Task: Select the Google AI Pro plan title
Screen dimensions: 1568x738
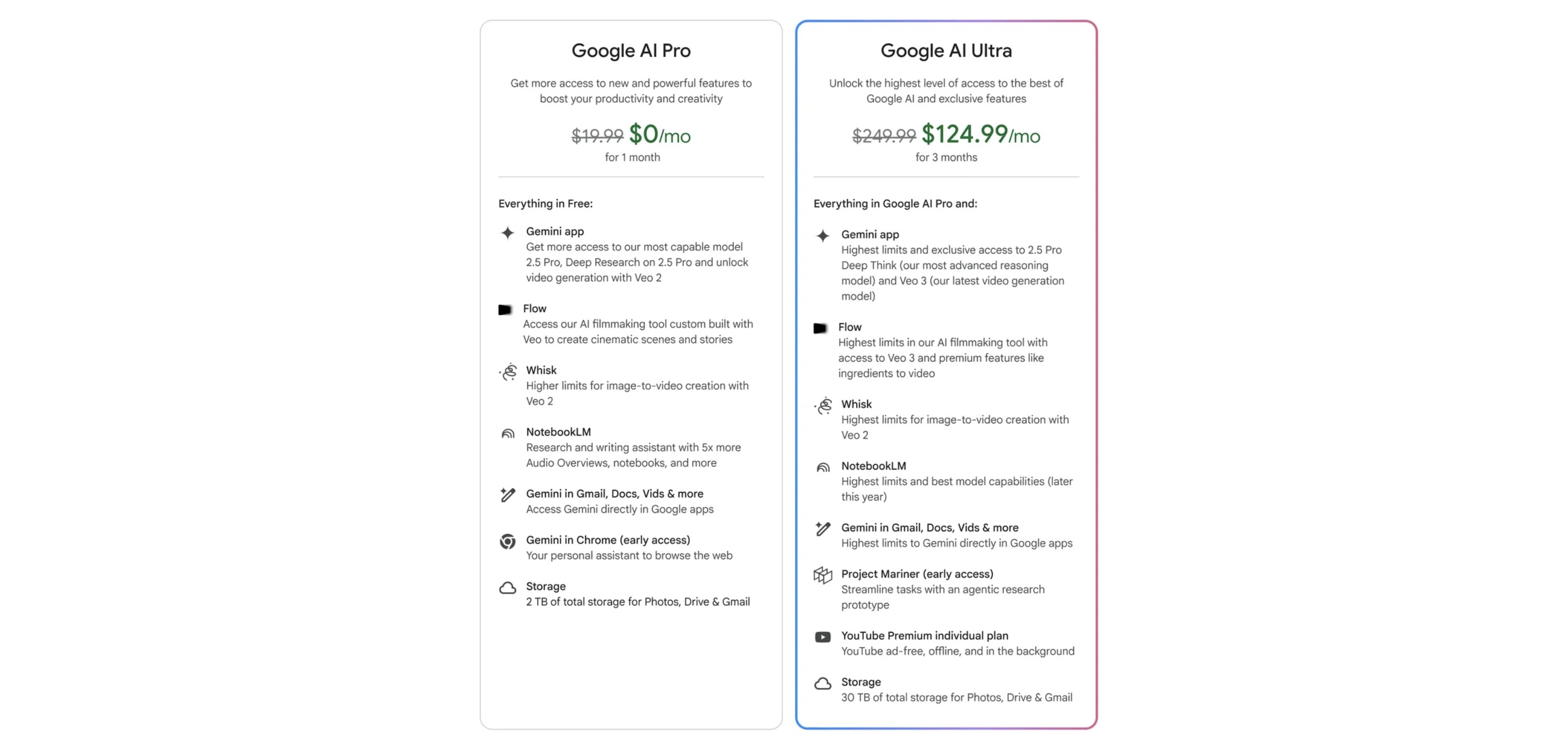Action: 631,51
